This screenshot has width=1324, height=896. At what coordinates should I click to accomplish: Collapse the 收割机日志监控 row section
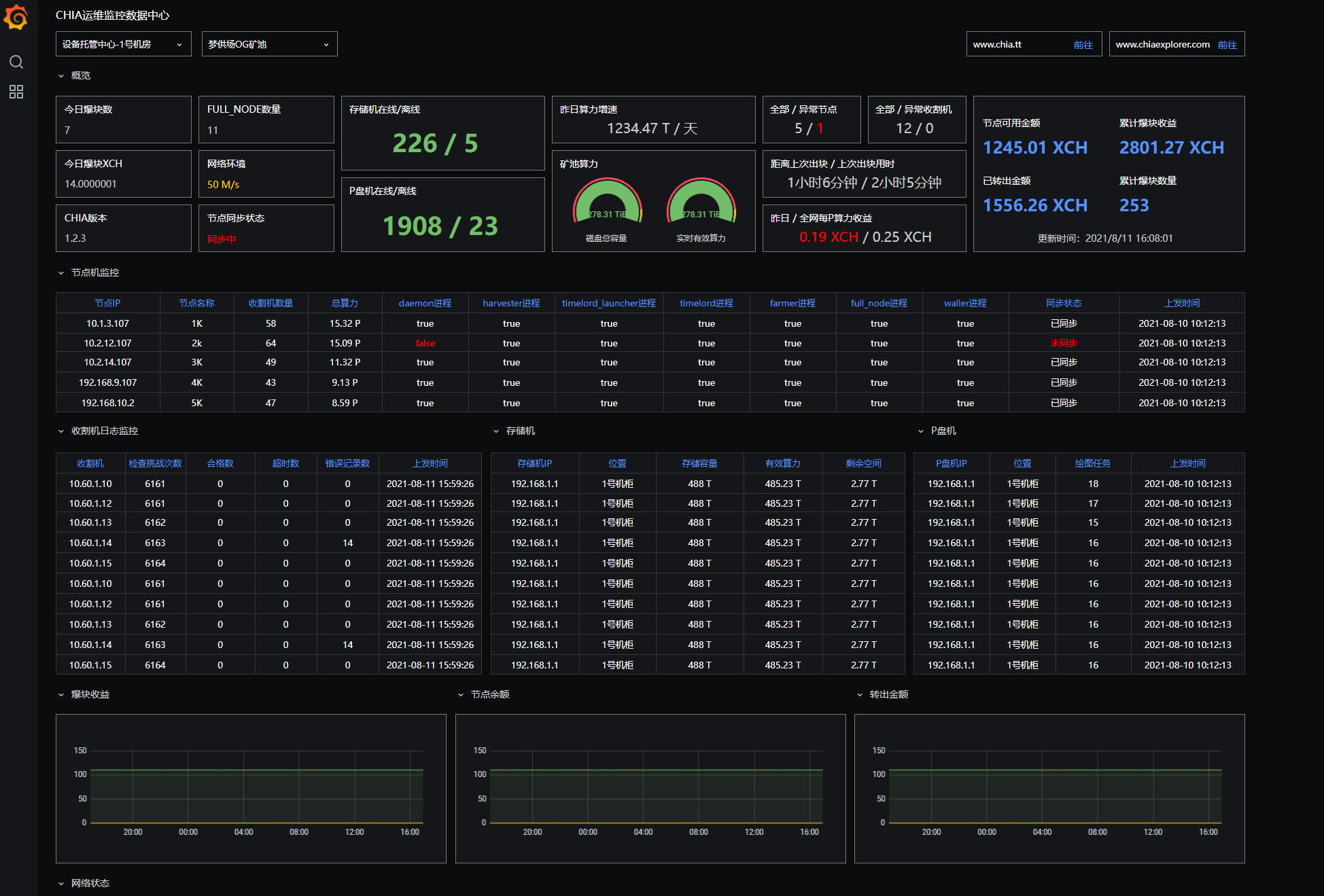(x=98, y=431)
